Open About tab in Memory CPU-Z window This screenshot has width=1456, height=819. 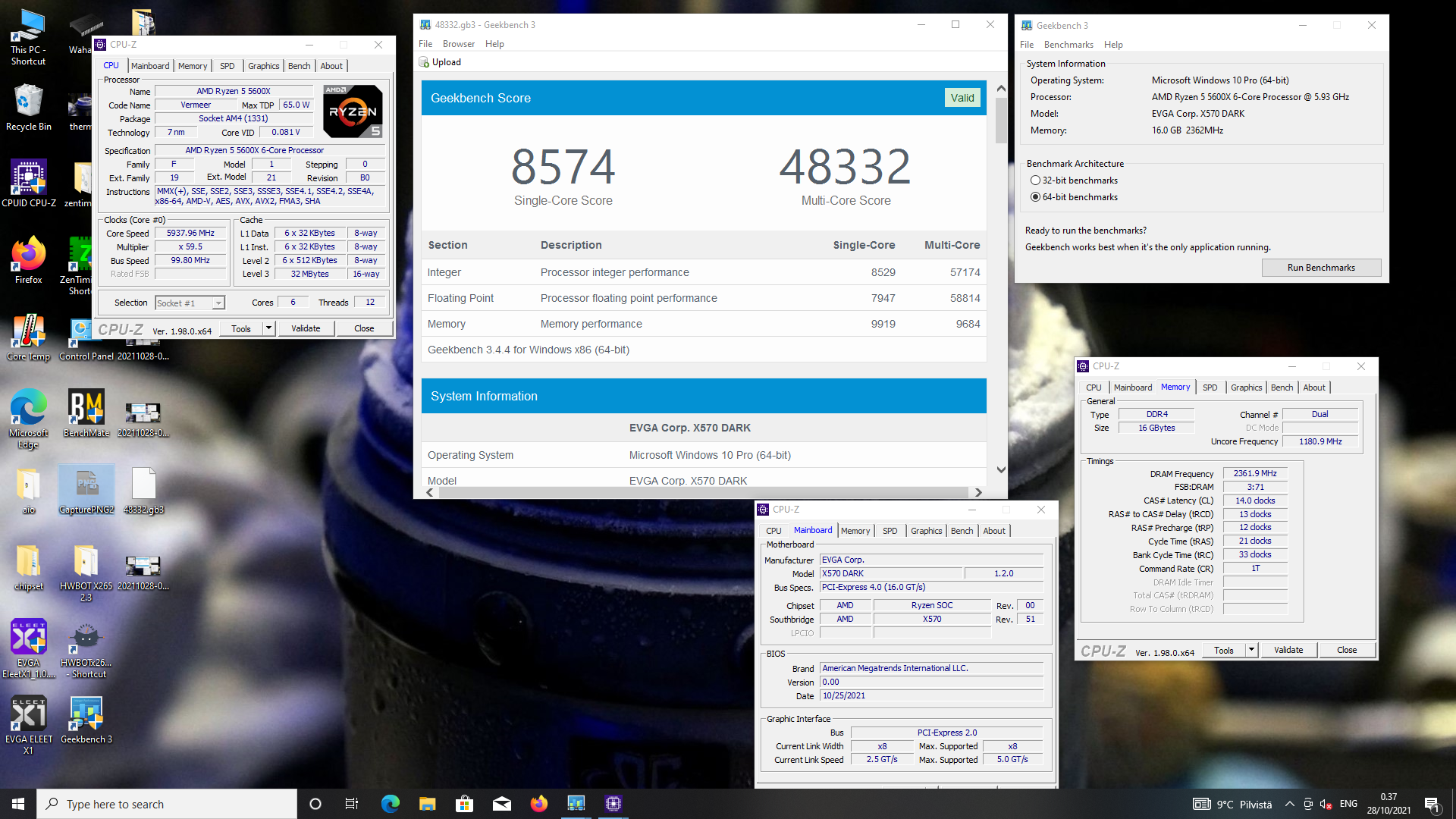tap(1314, 388)
